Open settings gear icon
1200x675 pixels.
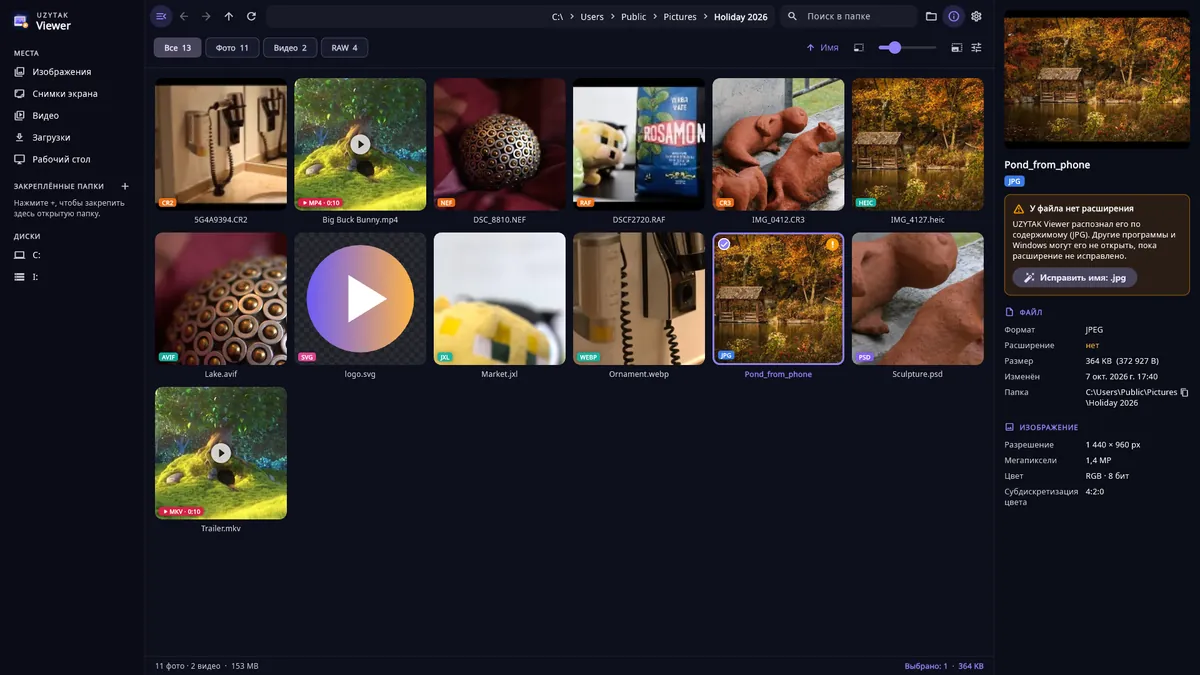click(977, 16)
